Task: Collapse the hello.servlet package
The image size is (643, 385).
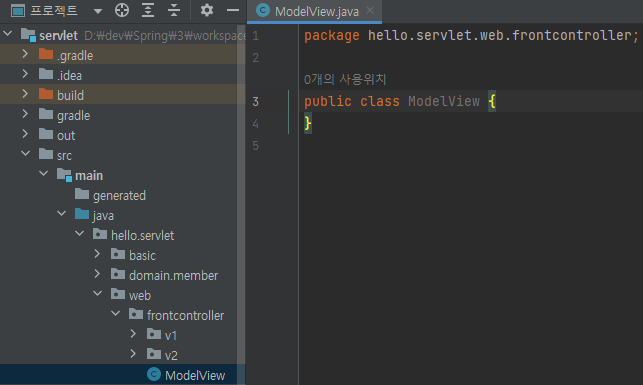Action: [x=80, y=234]
